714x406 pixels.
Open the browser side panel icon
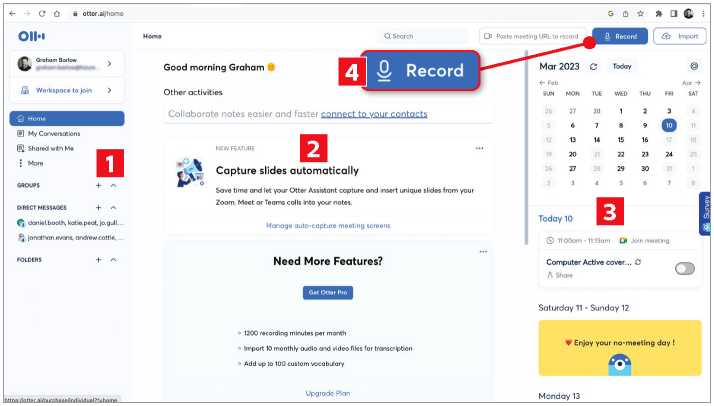[674, 14]
